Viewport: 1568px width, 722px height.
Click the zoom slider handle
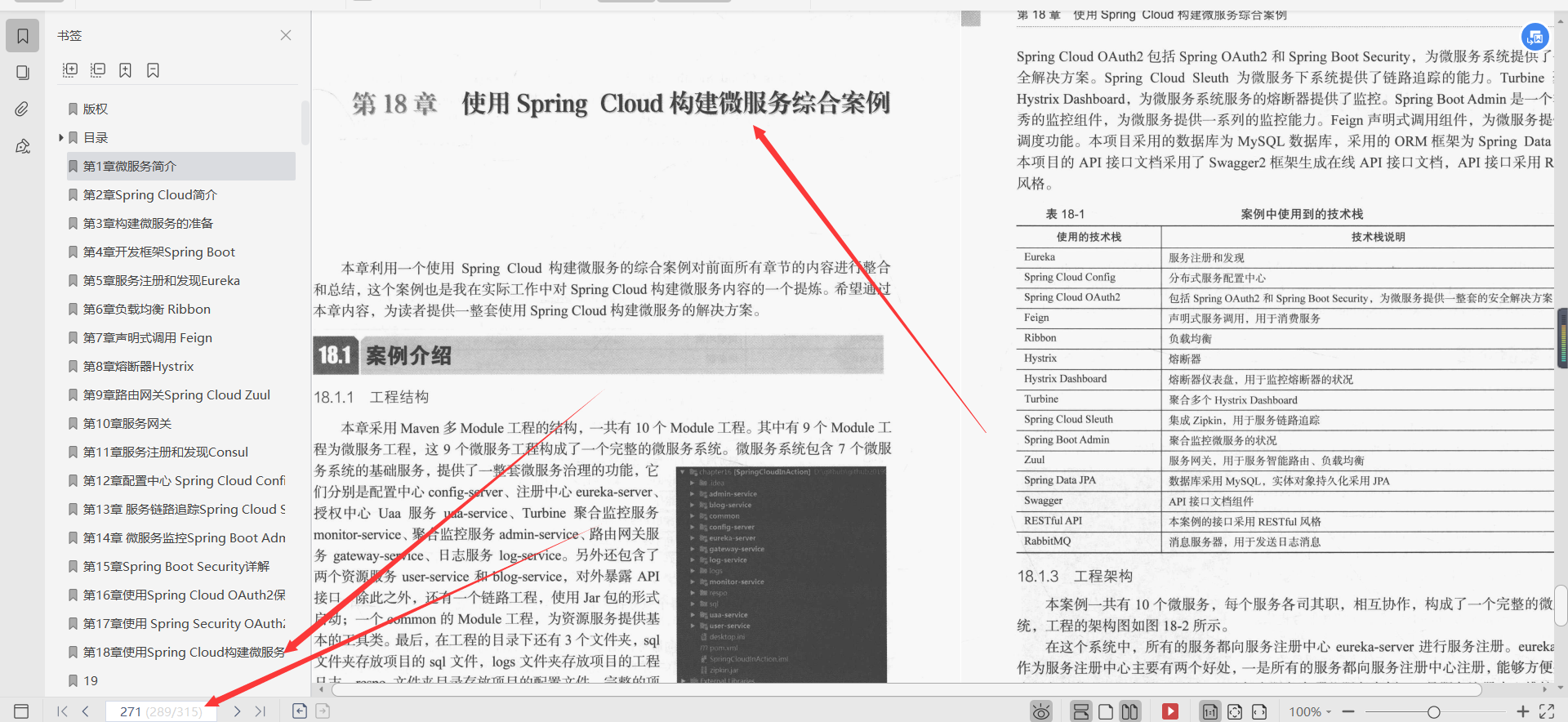(1433, 712)
